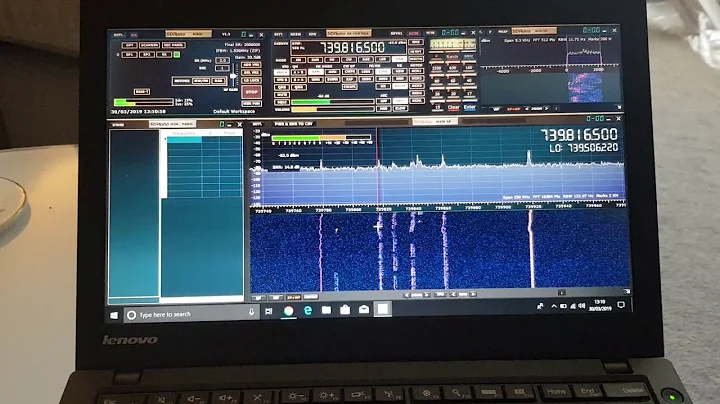Click the COMBO view button in Main SP
The width and height of the screenshot is (720, 404).
[x=311, y=296]
